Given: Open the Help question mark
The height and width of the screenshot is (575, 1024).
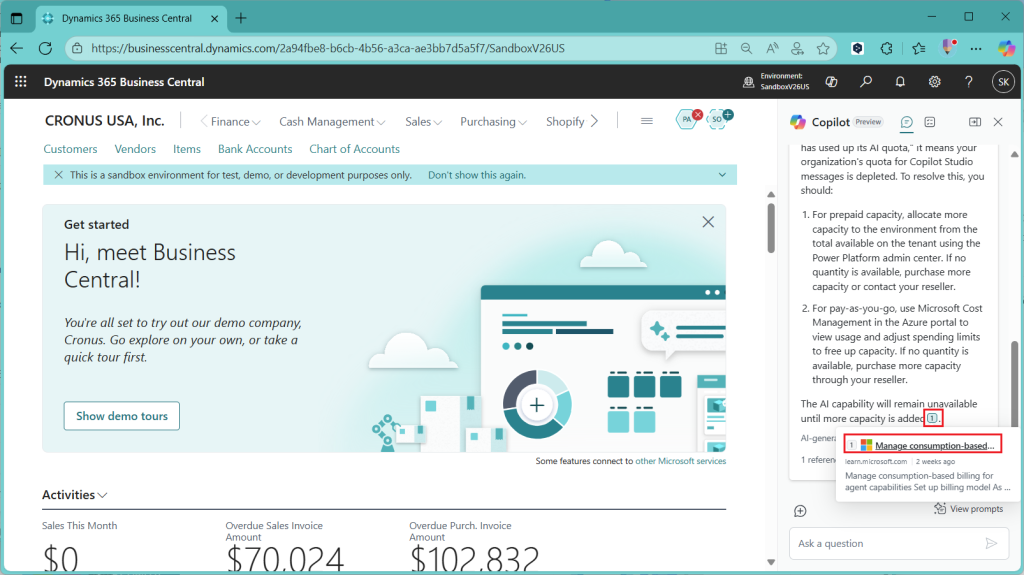Looking at the screenshot, I should 968,82.
